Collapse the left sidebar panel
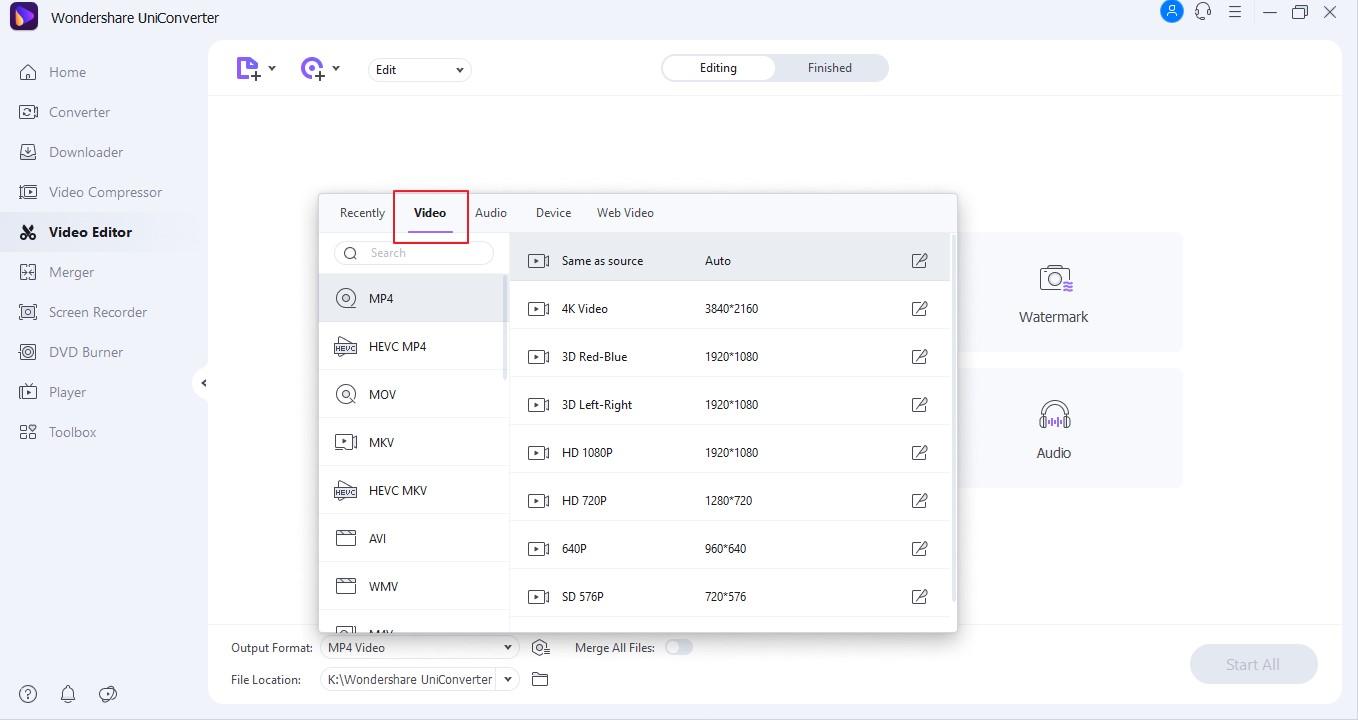This screenshot has width=1358, height=720. 203,383
